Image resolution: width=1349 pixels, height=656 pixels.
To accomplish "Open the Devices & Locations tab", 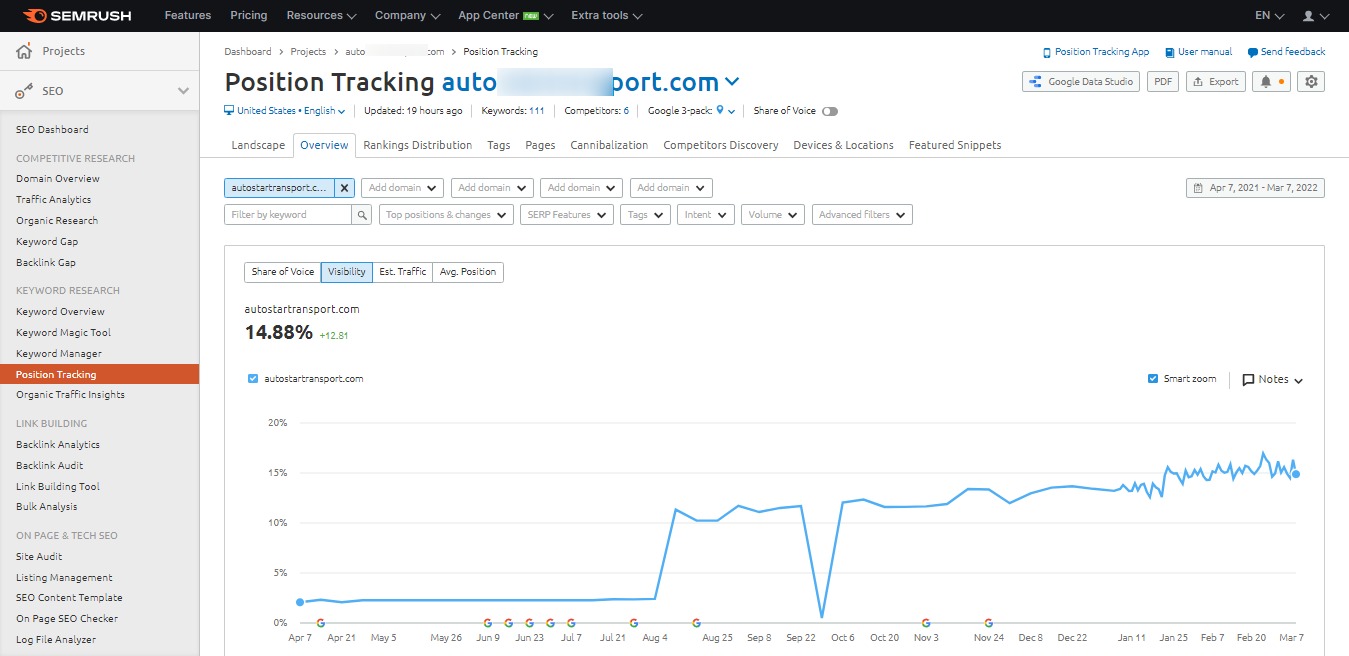I will point(843,145).
